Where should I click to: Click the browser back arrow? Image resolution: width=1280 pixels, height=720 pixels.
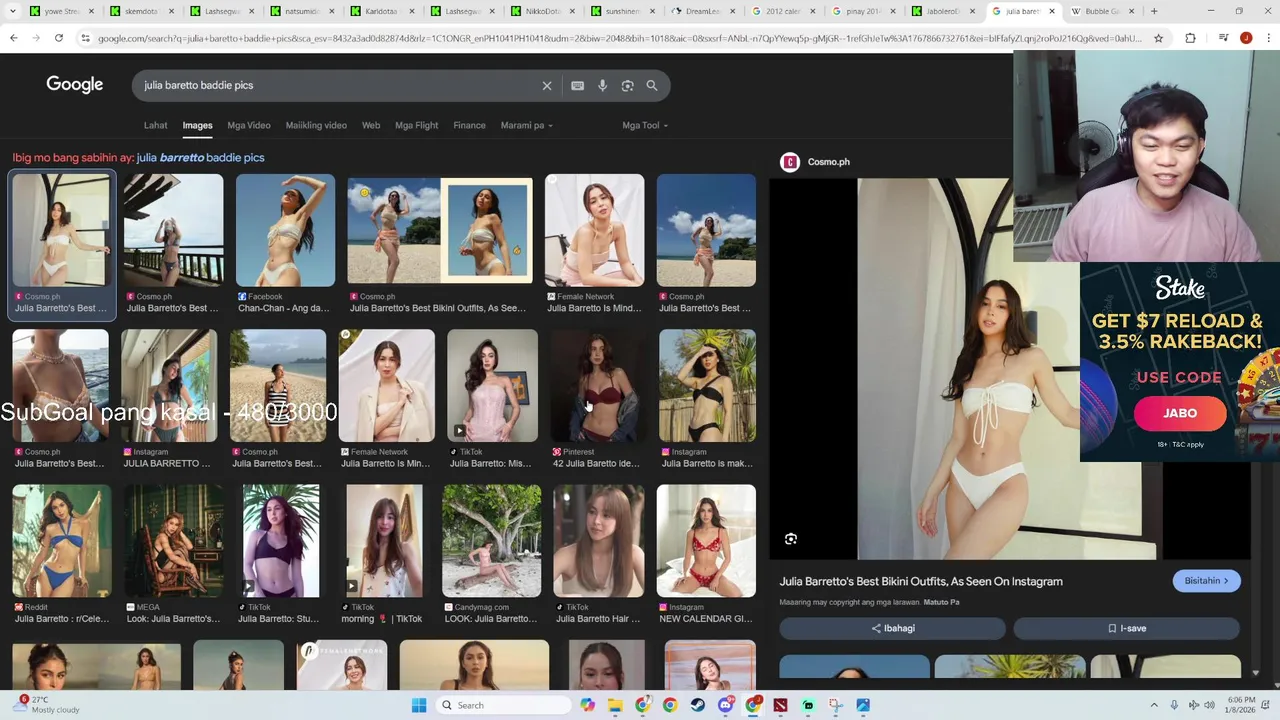pos(13,38)
